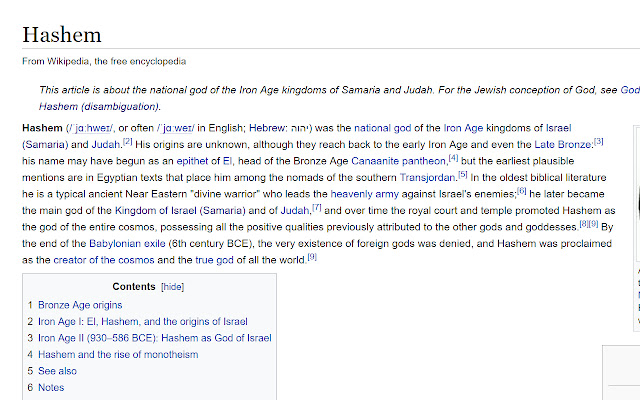Click the bold 'Hashem' at paragraph start

click(x=42, y=128)
